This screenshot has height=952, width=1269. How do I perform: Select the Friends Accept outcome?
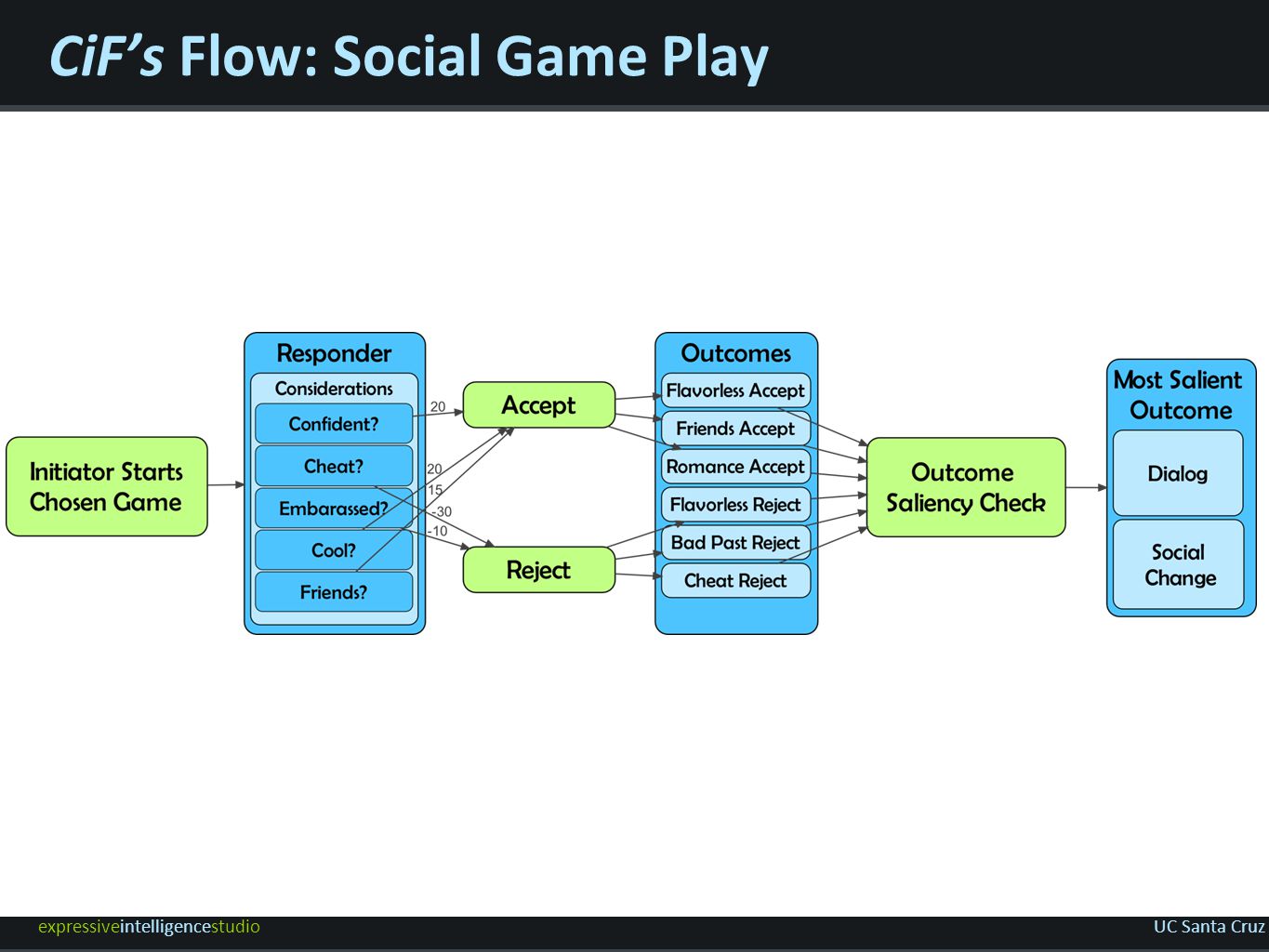point(735,429)
